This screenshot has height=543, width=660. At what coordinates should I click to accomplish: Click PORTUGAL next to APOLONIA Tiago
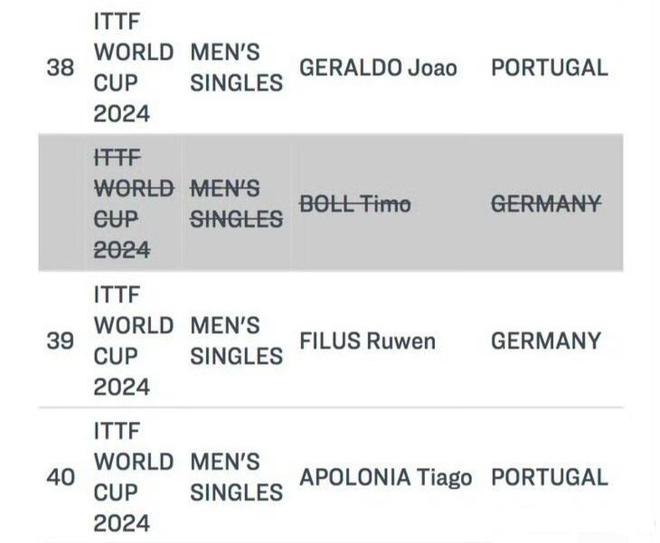point(549,477)
